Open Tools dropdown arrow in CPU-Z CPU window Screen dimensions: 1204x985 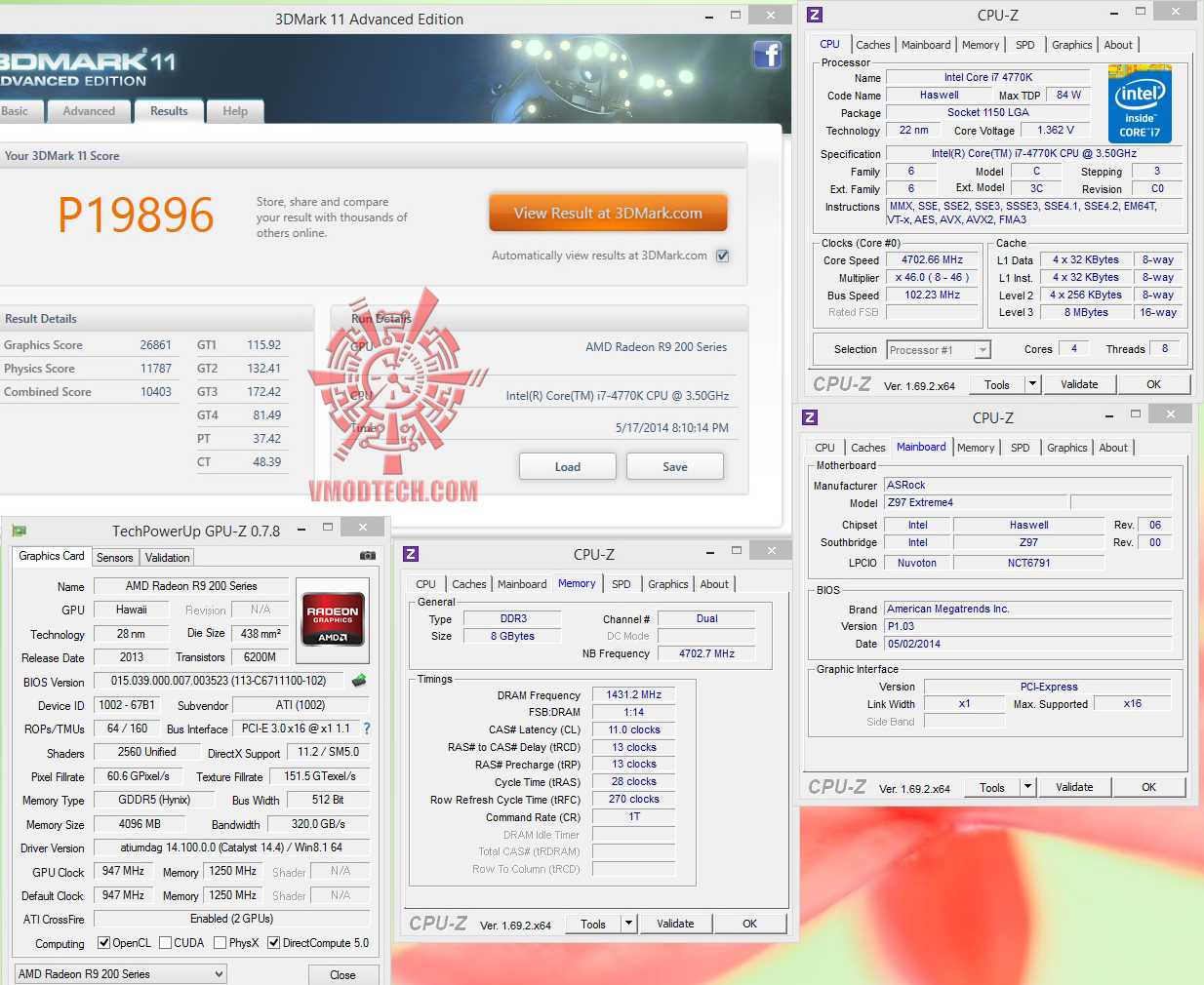[x=1032, y=384]
